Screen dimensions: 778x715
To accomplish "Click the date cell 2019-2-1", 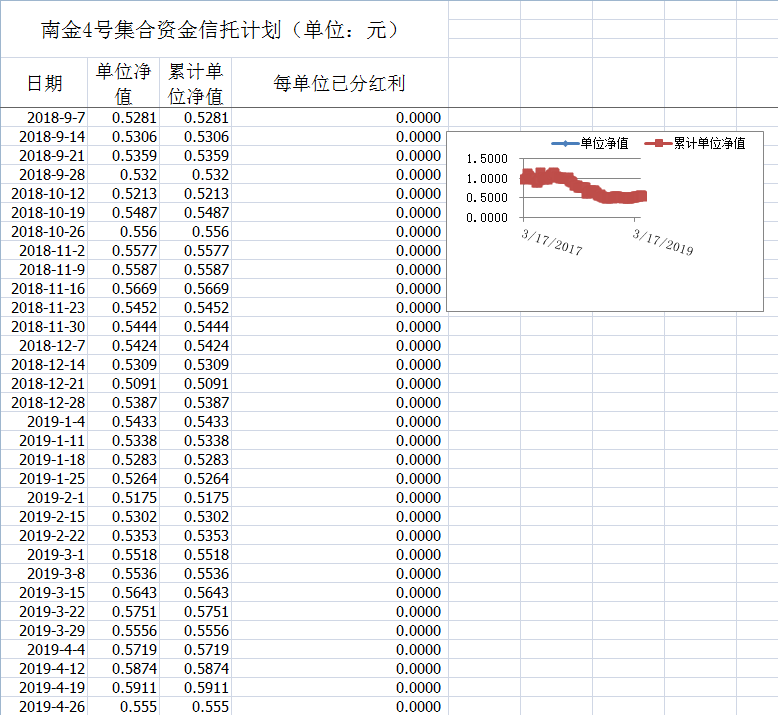I will [44, 498].
